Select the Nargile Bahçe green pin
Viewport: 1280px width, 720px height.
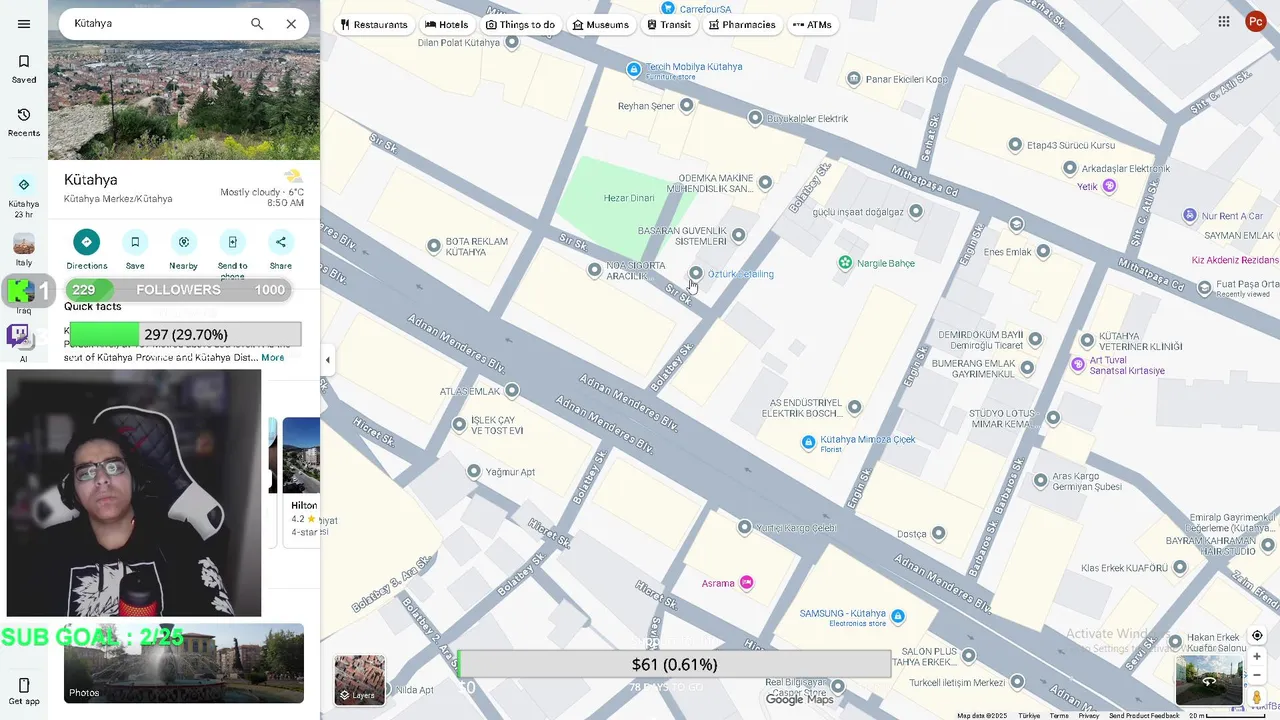845,263
